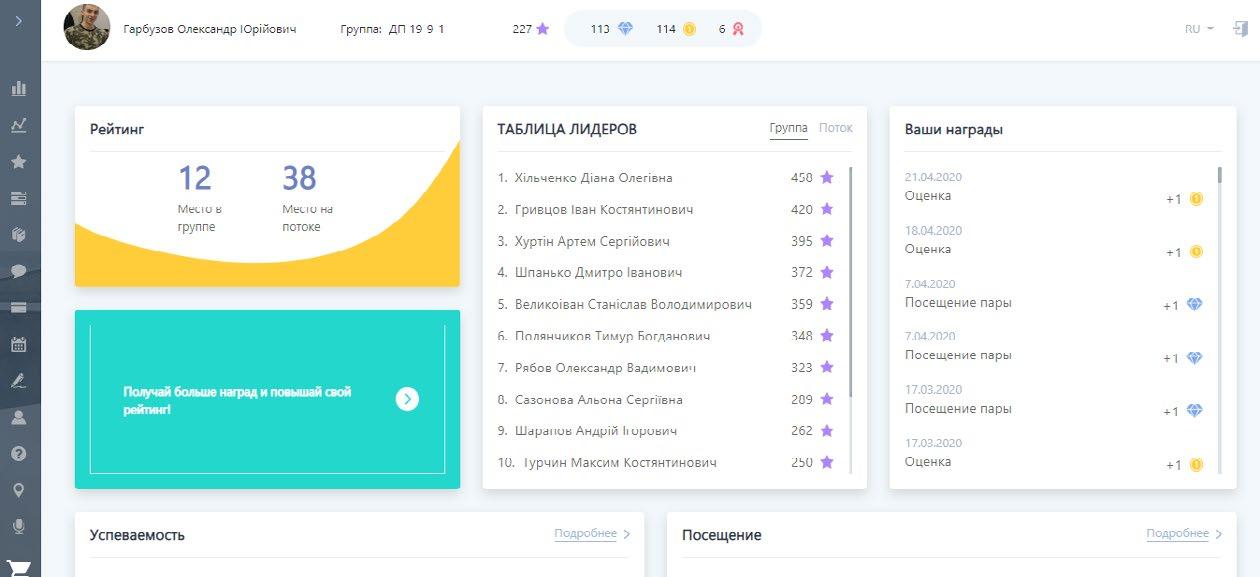Click the group value ДП 19 9 1

417,29
